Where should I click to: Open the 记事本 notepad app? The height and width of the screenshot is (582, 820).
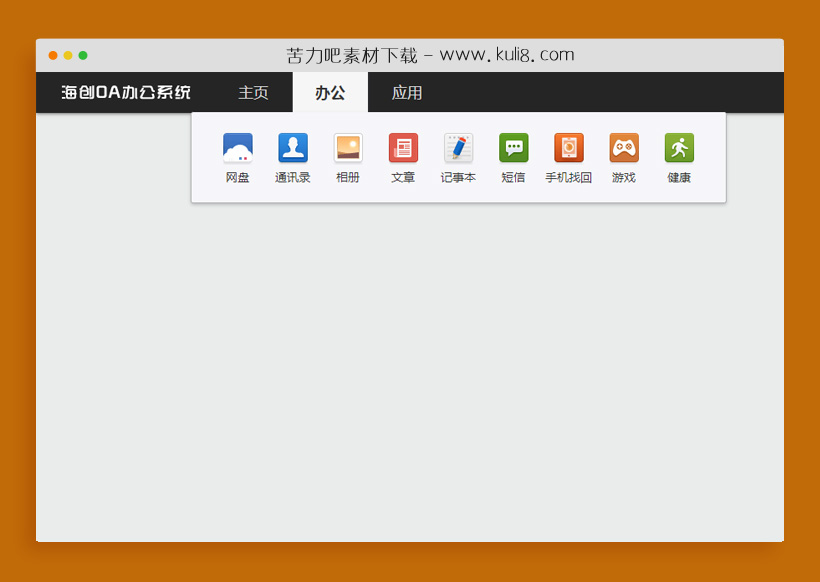457,149
